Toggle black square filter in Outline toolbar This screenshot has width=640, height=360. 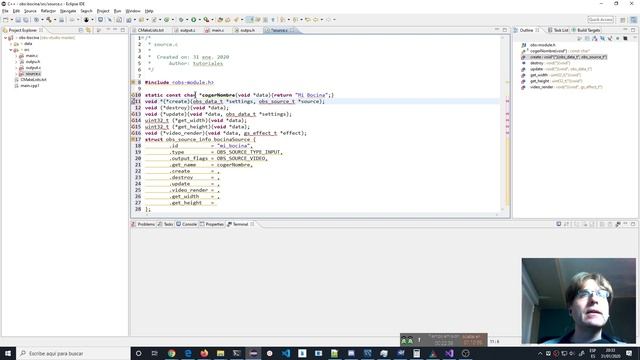[625, 38]
